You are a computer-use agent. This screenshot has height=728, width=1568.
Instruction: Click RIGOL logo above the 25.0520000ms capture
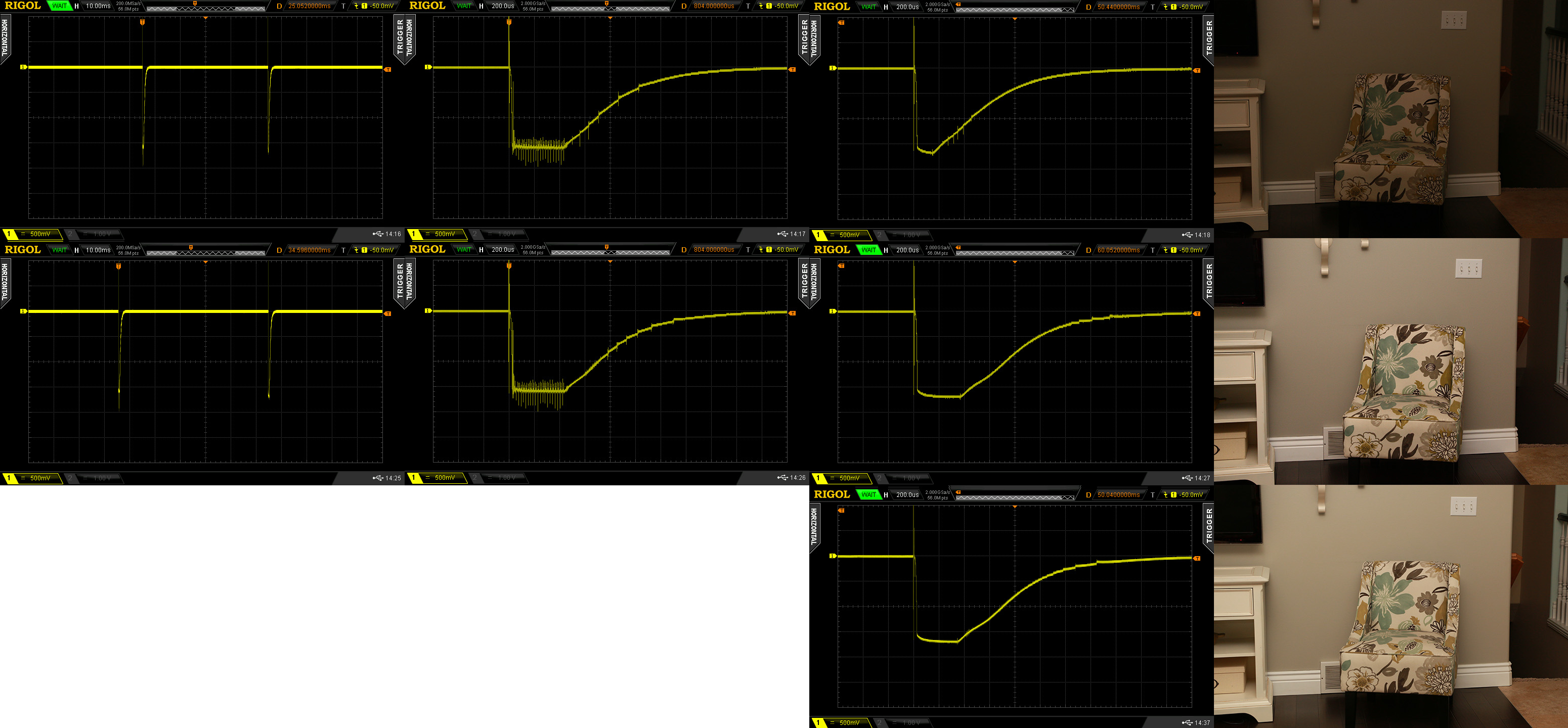[x=23, y=6]
